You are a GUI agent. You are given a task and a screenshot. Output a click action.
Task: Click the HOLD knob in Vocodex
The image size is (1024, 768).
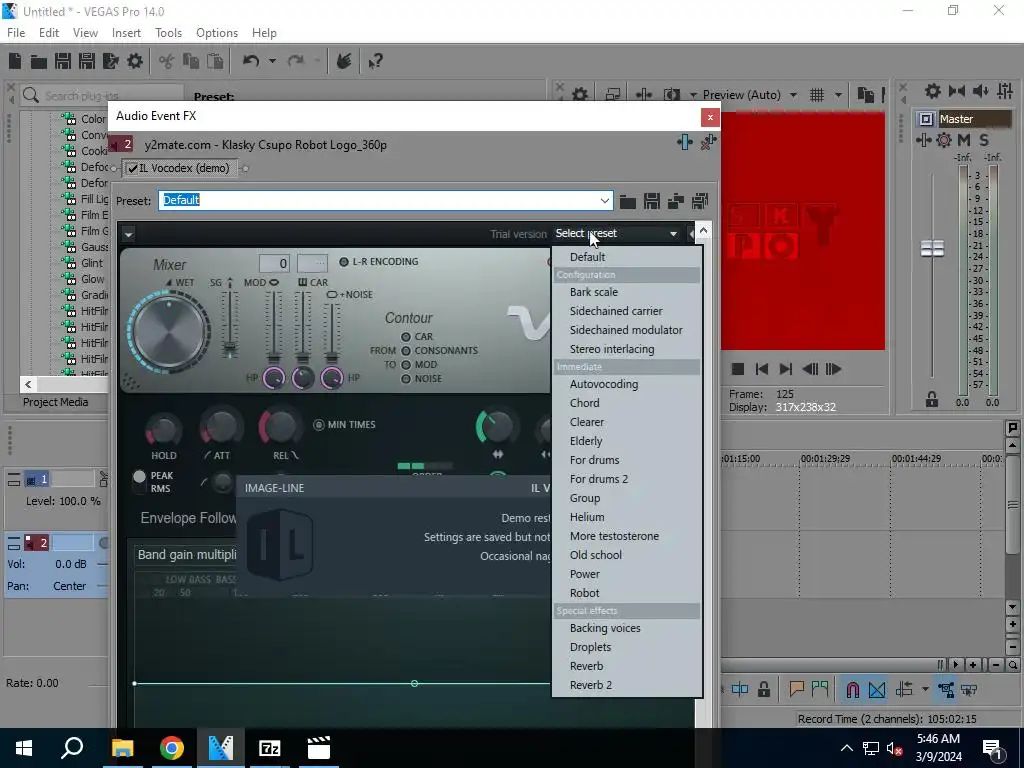[x=163, y=430]
